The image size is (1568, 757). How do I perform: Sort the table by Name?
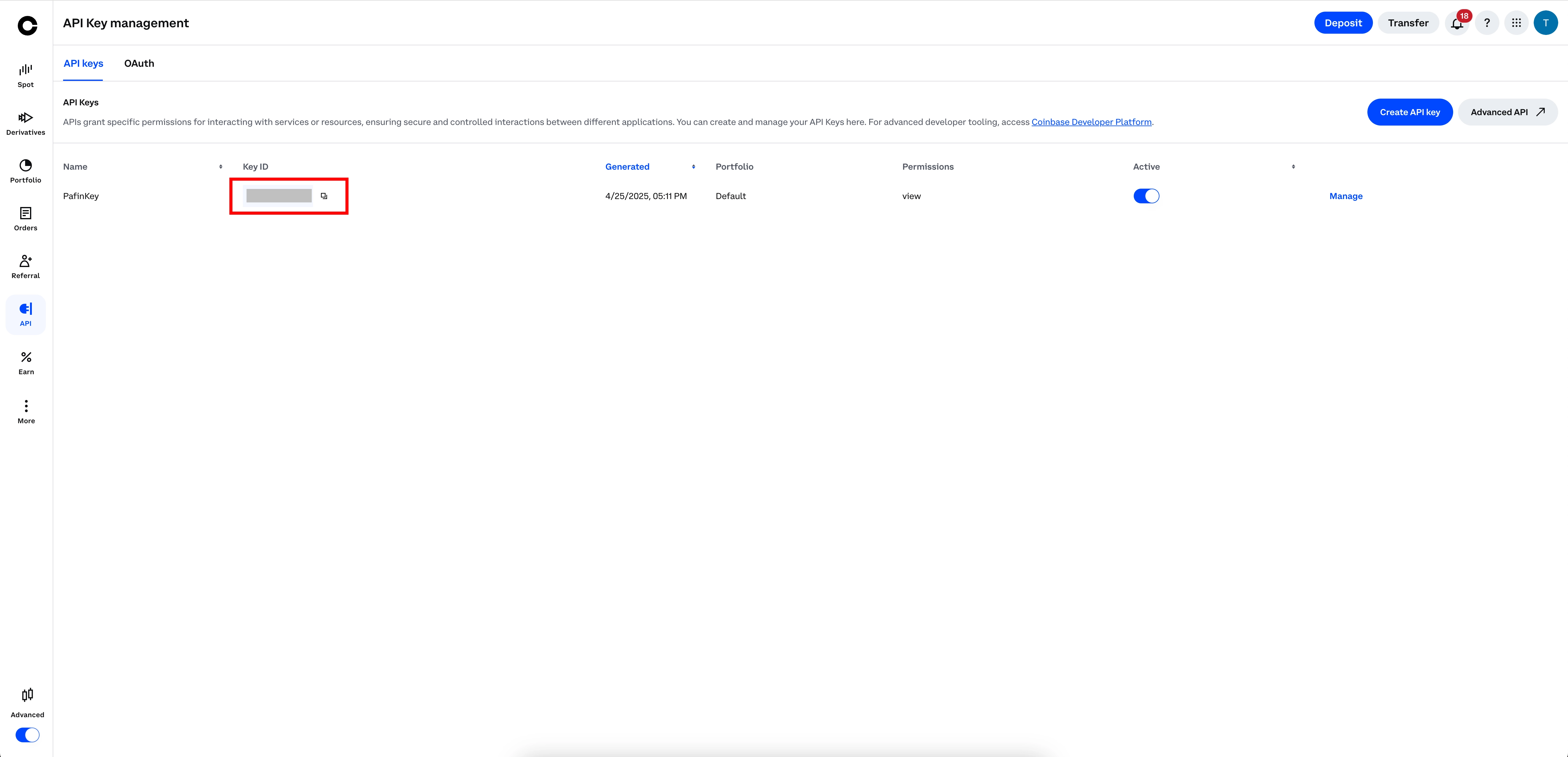221,166
